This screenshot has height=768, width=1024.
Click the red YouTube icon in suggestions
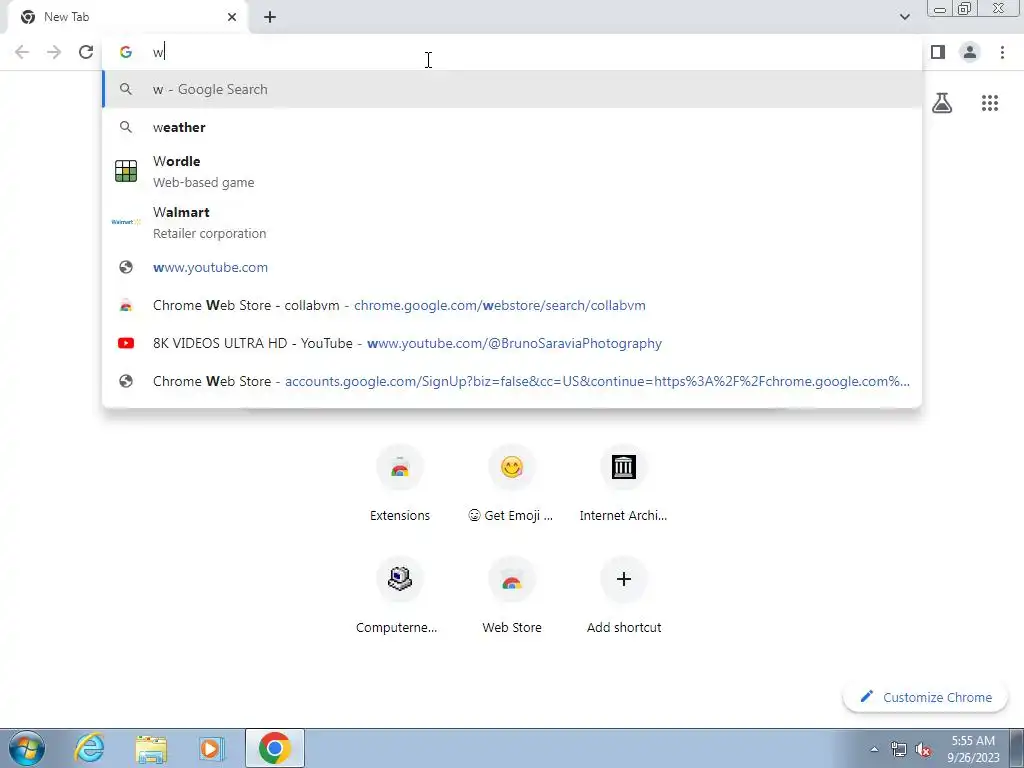tap(125, 343)
